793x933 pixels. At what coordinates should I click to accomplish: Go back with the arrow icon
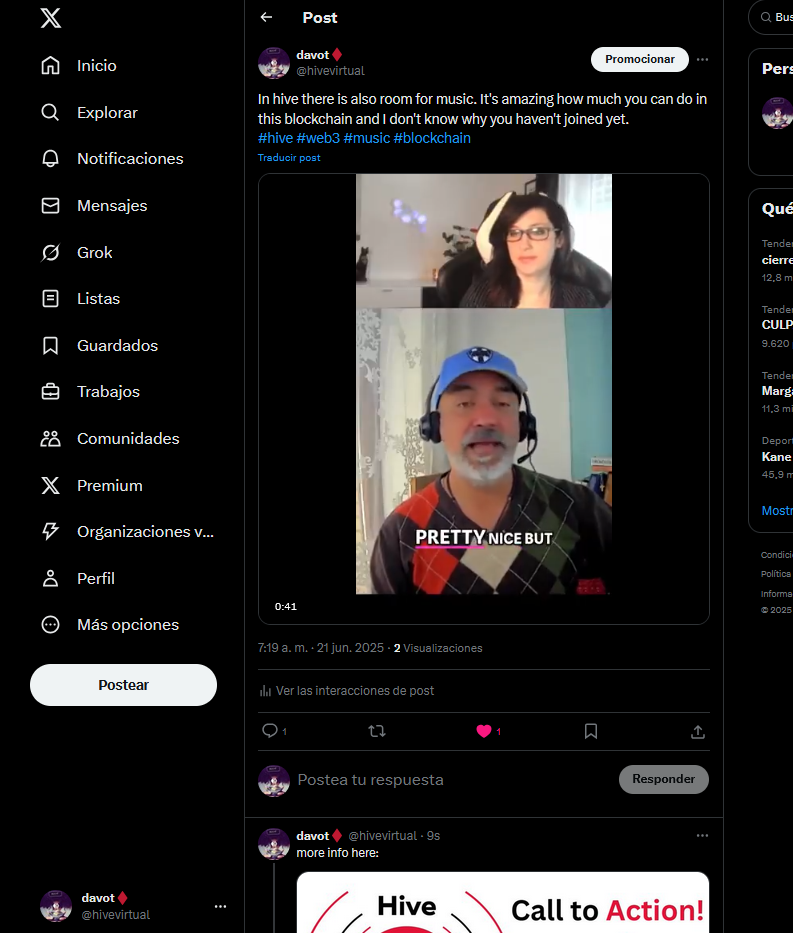267,17
